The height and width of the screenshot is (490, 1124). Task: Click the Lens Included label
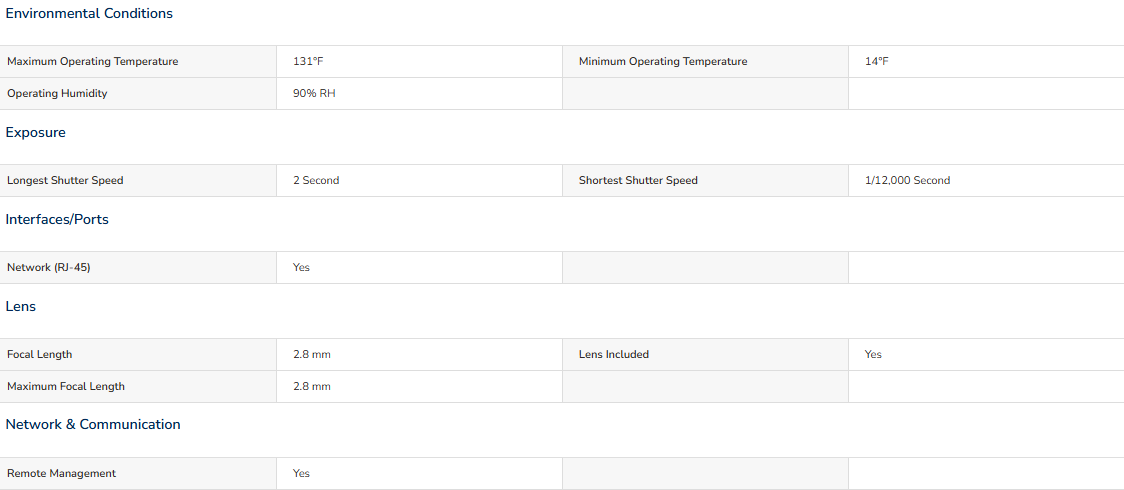click(614, 355)
